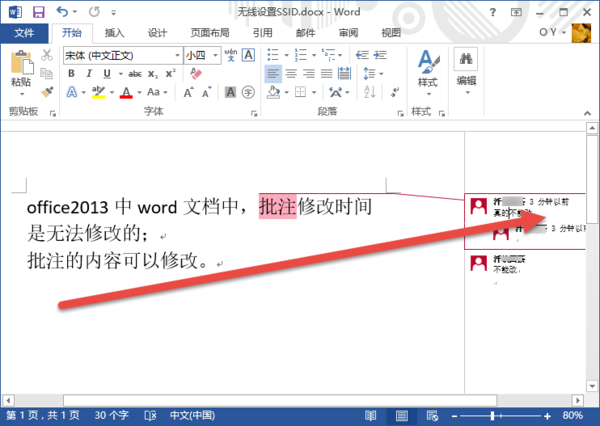
Task: Switch to read mode view icon
Action: tap(370, 416)
